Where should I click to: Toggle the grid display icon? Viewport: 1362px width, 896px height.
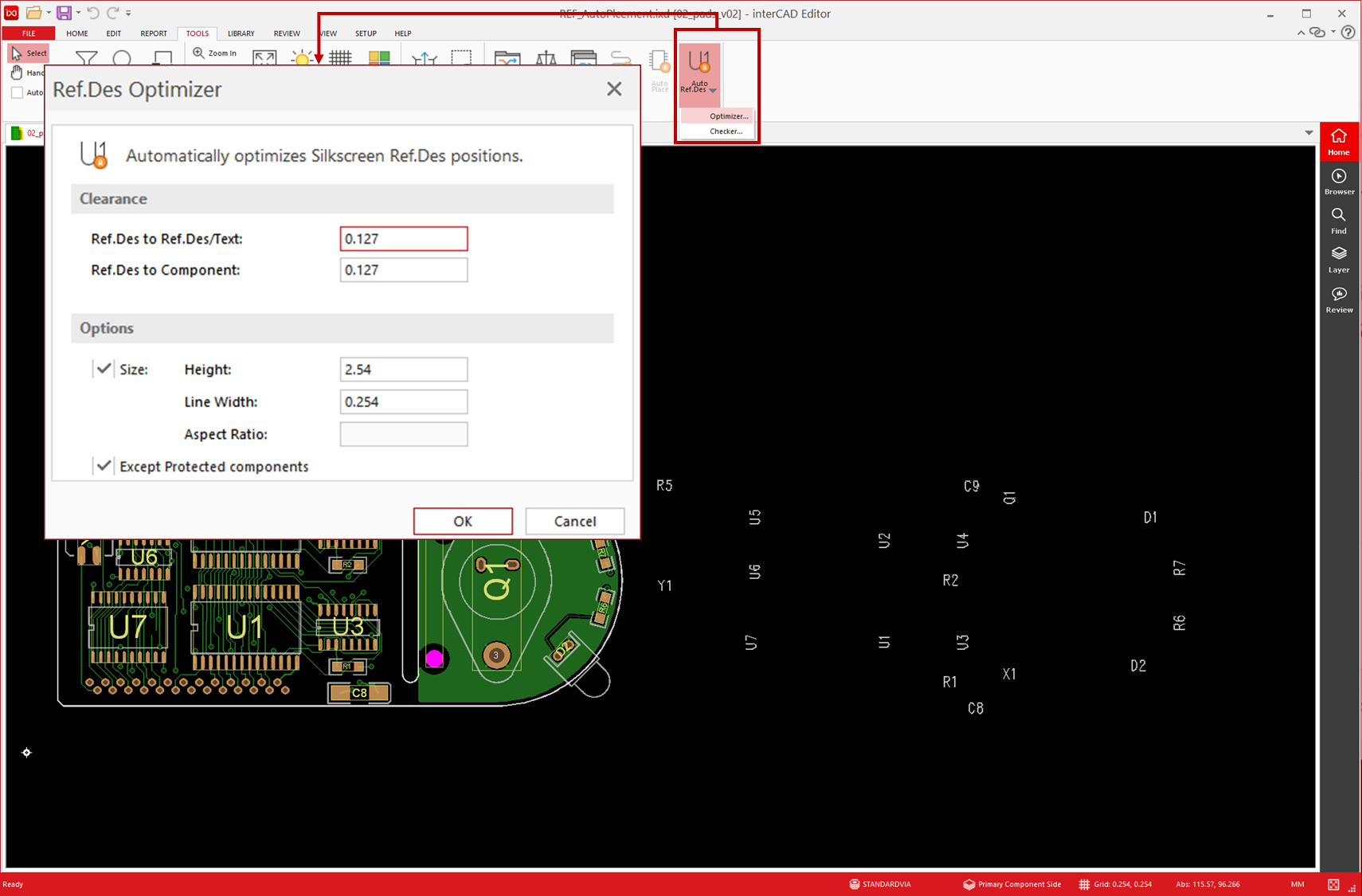(x=341, y=58)
